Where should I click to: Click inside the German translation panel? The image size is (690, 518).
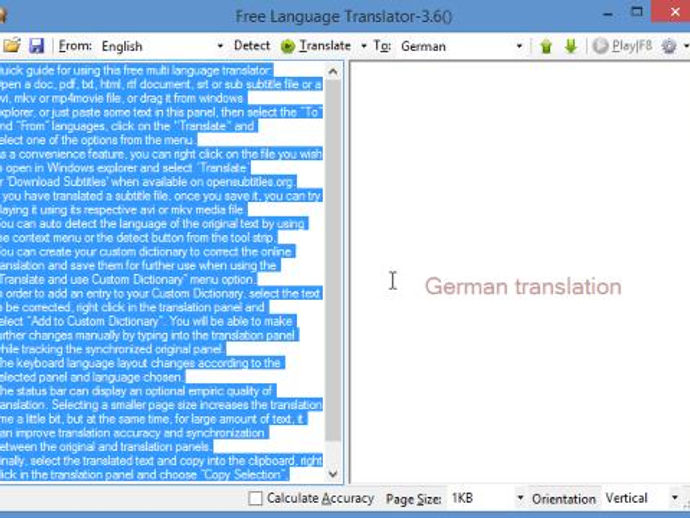(x=519, y=273)
